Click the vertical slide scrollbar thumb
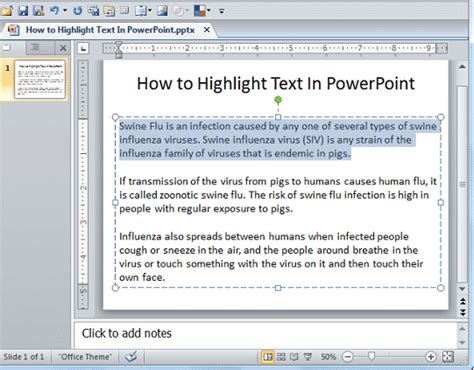 click(462, 184)
